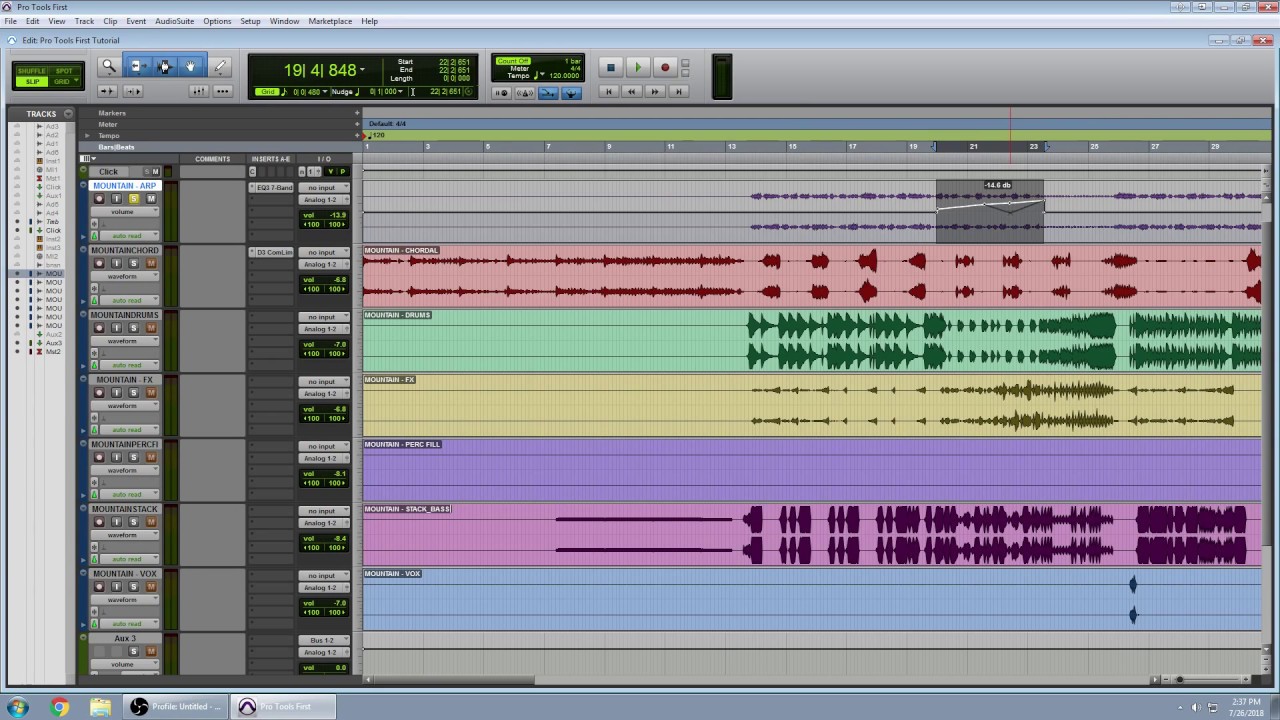
Task: Click Return to Zero transport button
Action: pos(609,91)
